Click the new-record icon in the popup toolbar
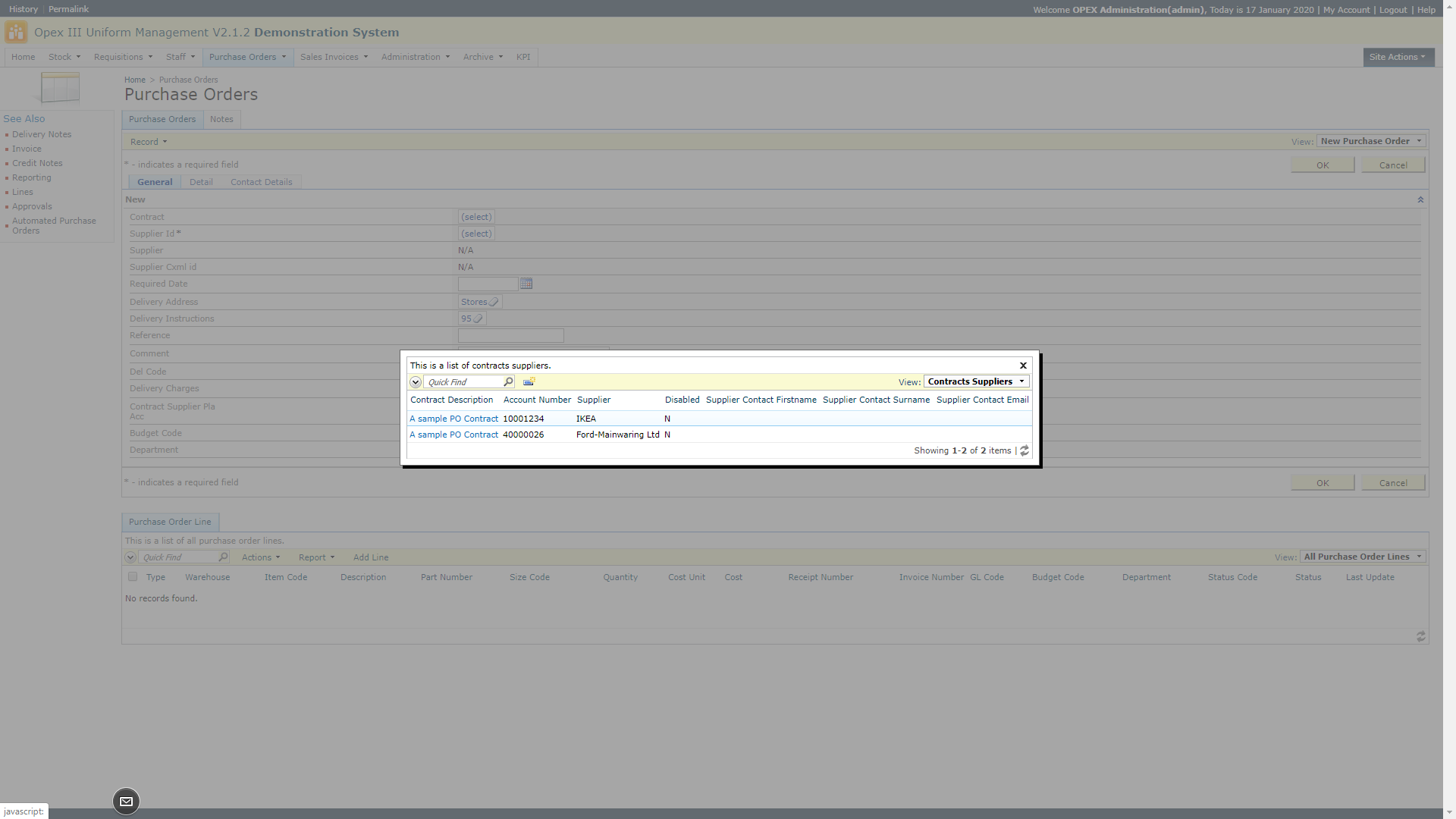1456x819 pixels. pos(529,382)
